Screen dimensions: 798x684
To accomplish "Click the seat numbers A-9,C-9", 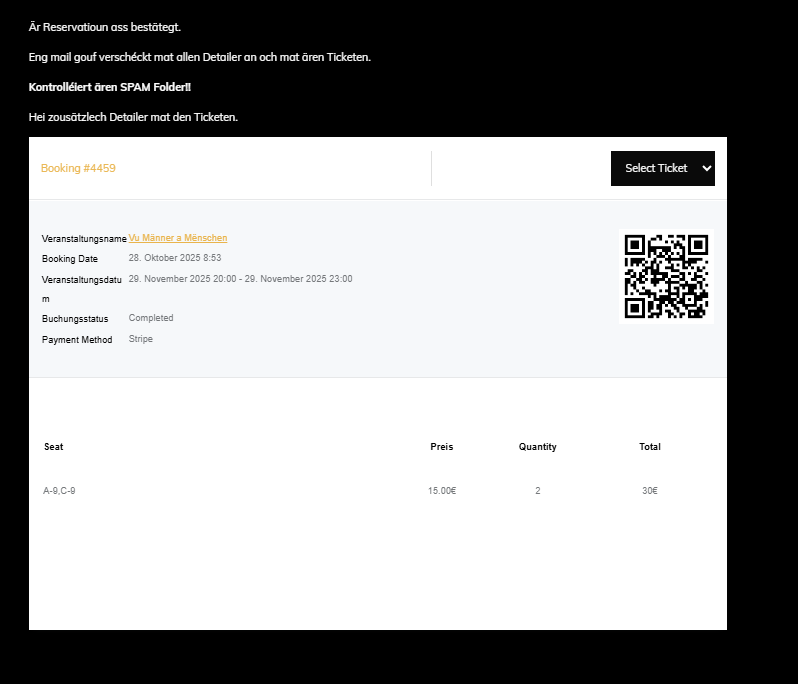I will click(x=59, y=491).
